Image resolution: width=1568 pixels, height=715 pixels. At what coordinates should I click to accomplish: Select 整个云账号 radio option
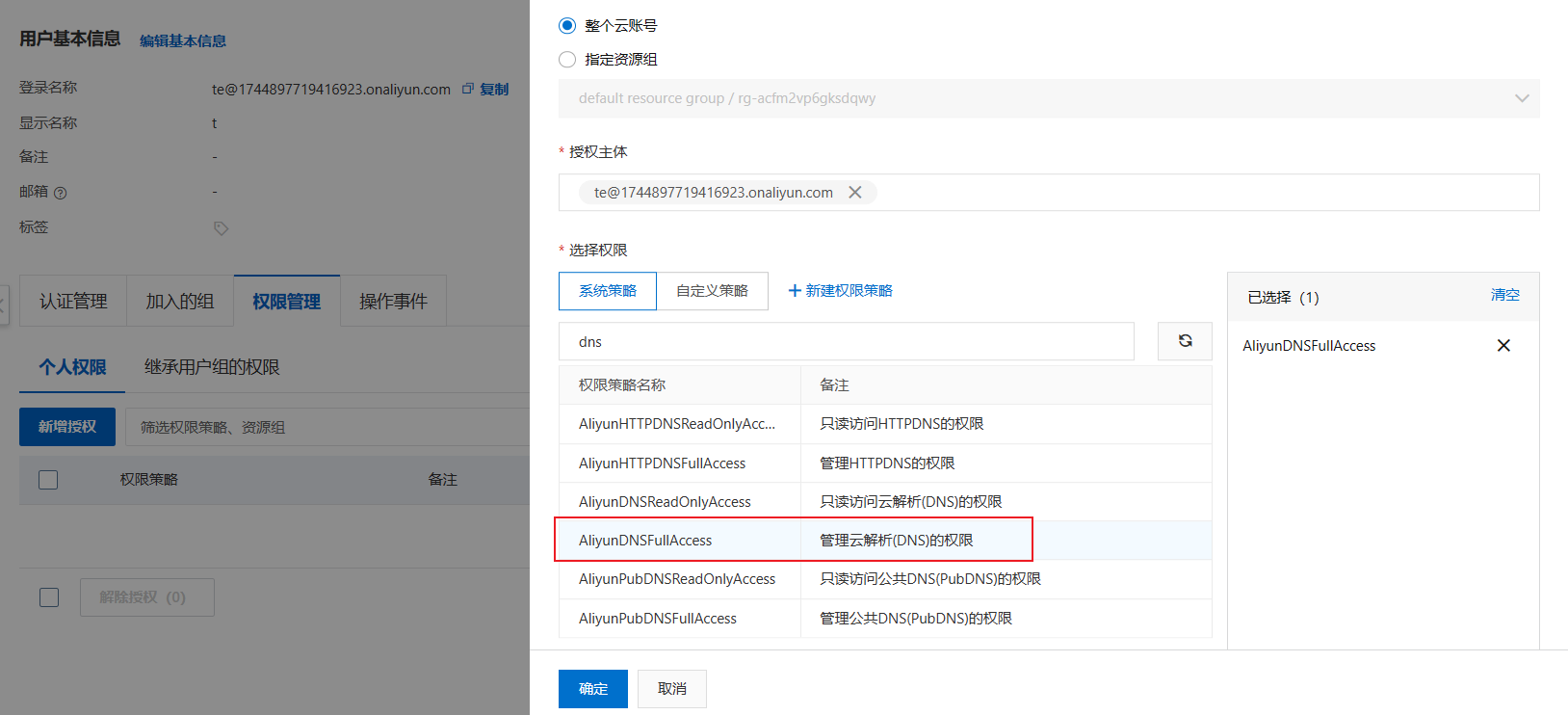tap(567, 25)
